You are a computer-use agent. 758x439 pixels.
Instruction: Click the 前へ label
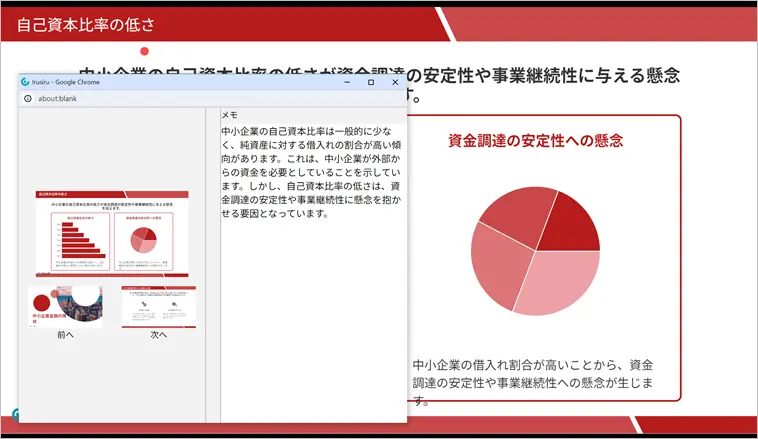tap(65, 335)
